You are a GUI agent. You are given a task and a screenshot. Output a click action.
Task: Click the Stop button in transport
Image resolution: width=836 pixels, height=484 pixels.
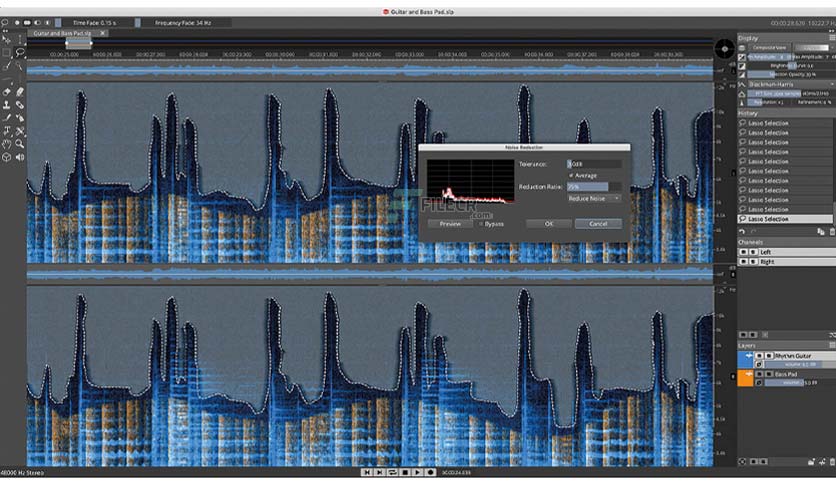click(405, 472)
